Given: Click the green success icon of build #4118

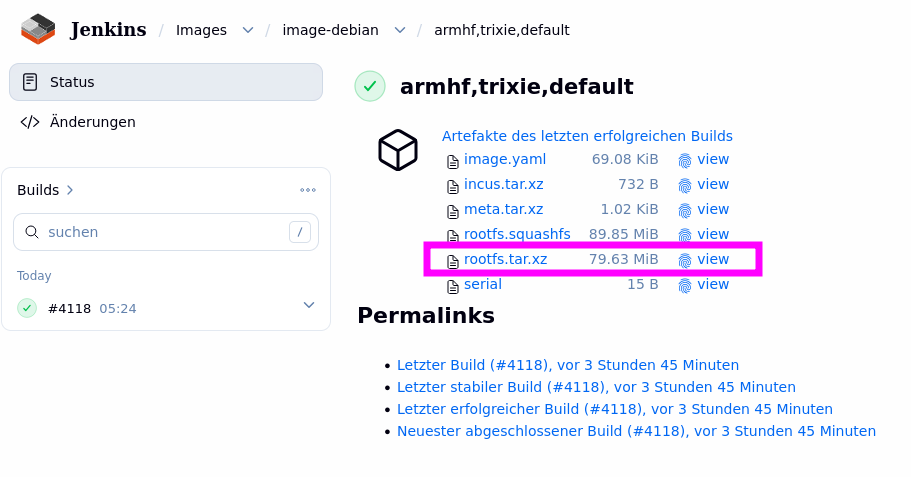Looking at the screenshot, I should pos(27,308).
